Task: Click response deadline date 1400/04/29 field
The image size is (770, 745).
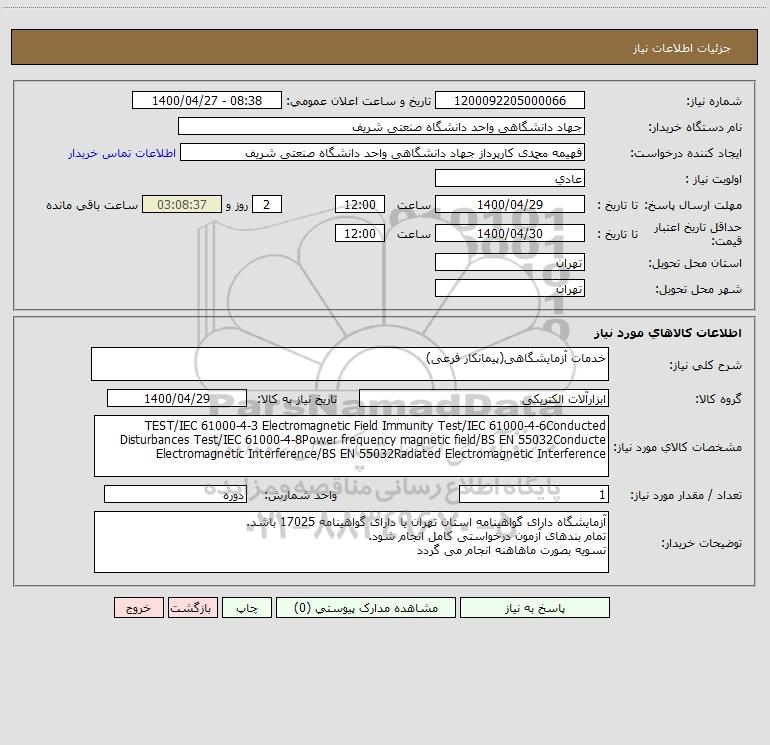Action: [510, 204]
